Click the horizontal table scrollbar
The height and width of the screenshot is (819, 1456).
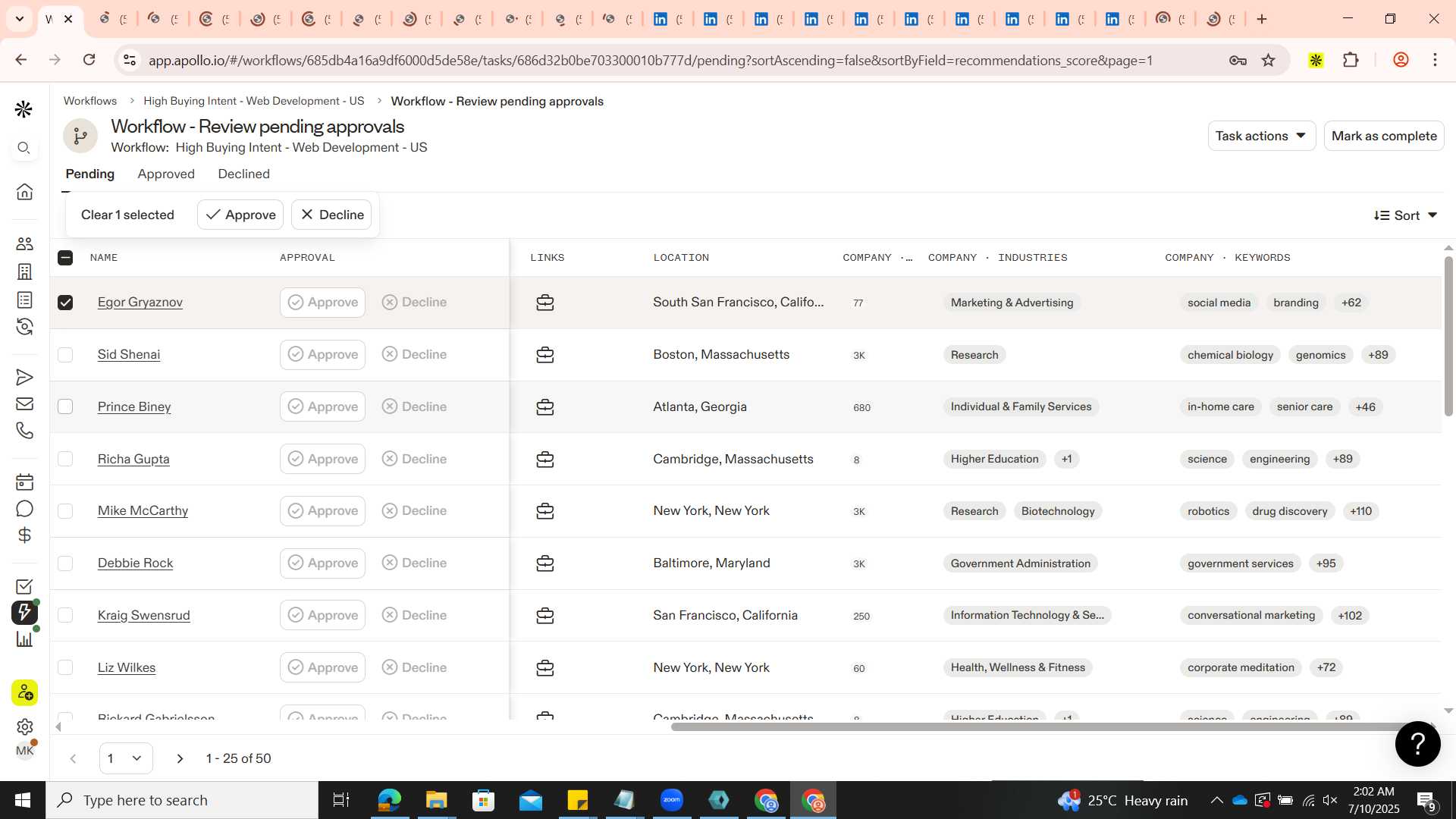coord(1037,727)
